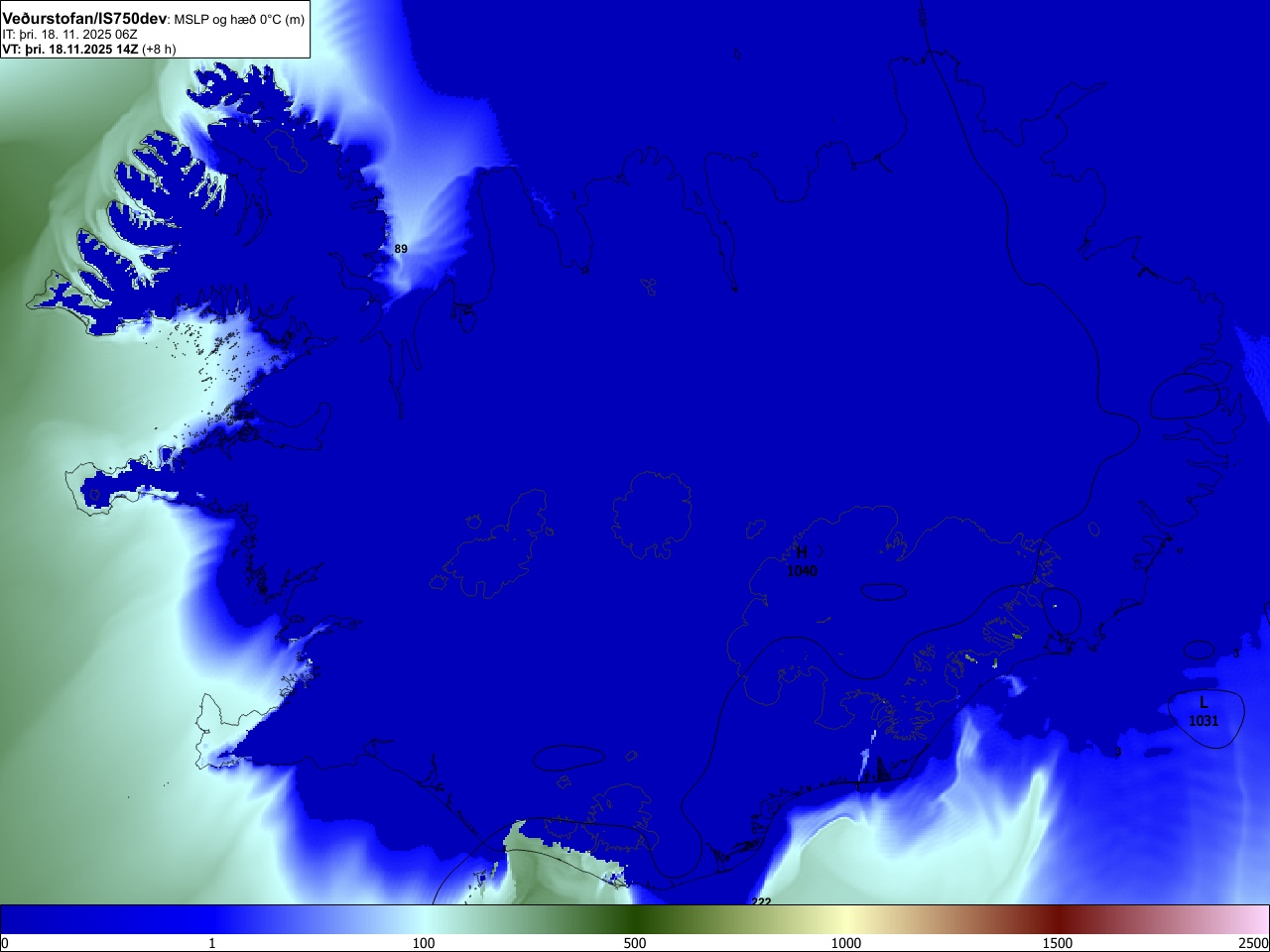Select the 1040 pressure value
Screen dimensions: 1270x952
point(802,571)
